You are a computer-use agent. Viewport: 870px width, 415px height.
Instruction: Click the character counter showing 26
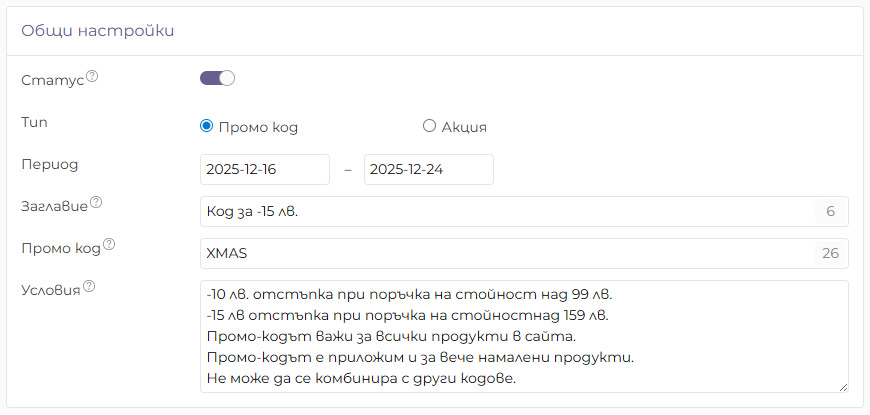(x=830, y=253)
